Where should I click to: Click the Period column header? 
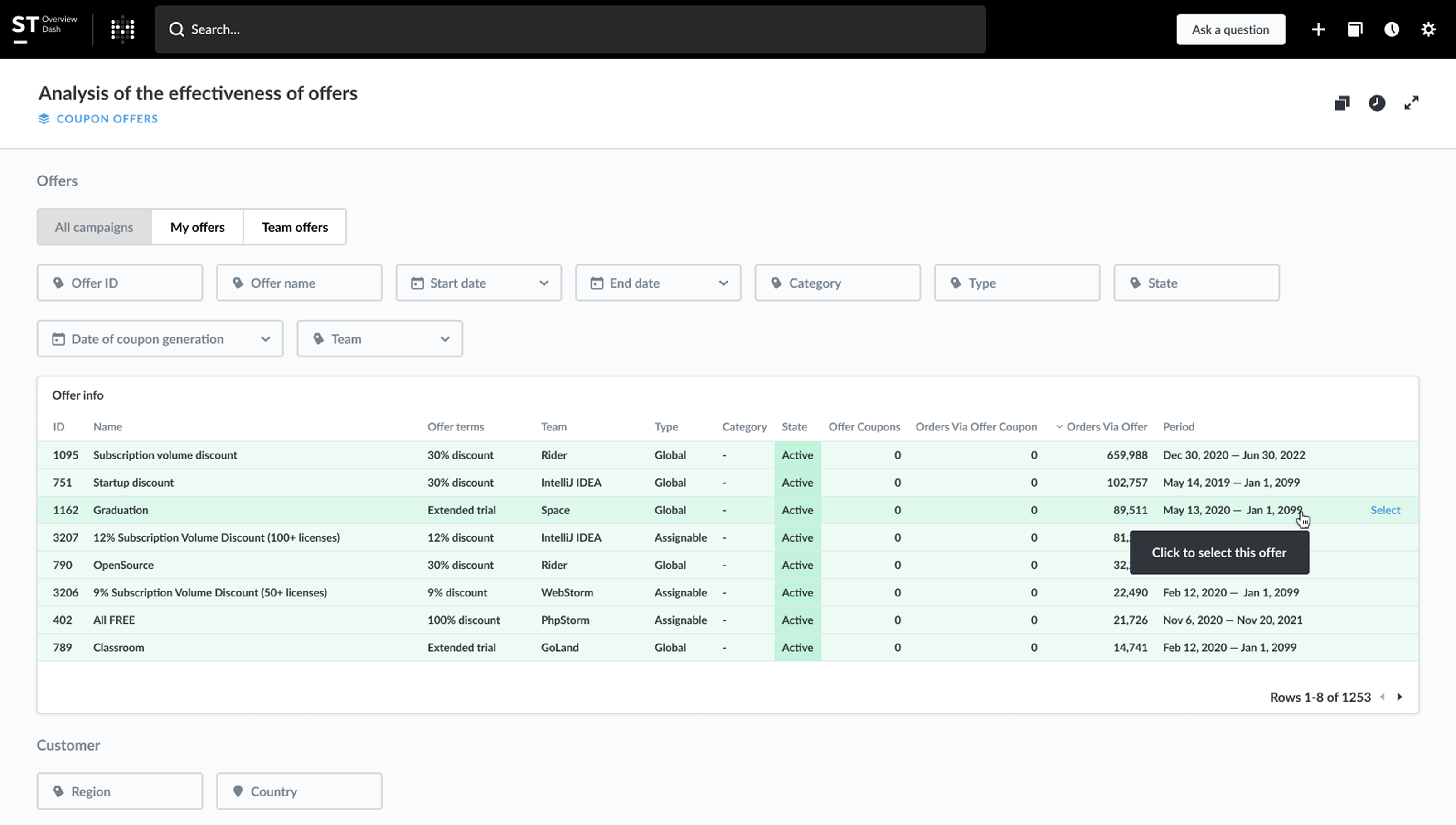coord(1179,427)
